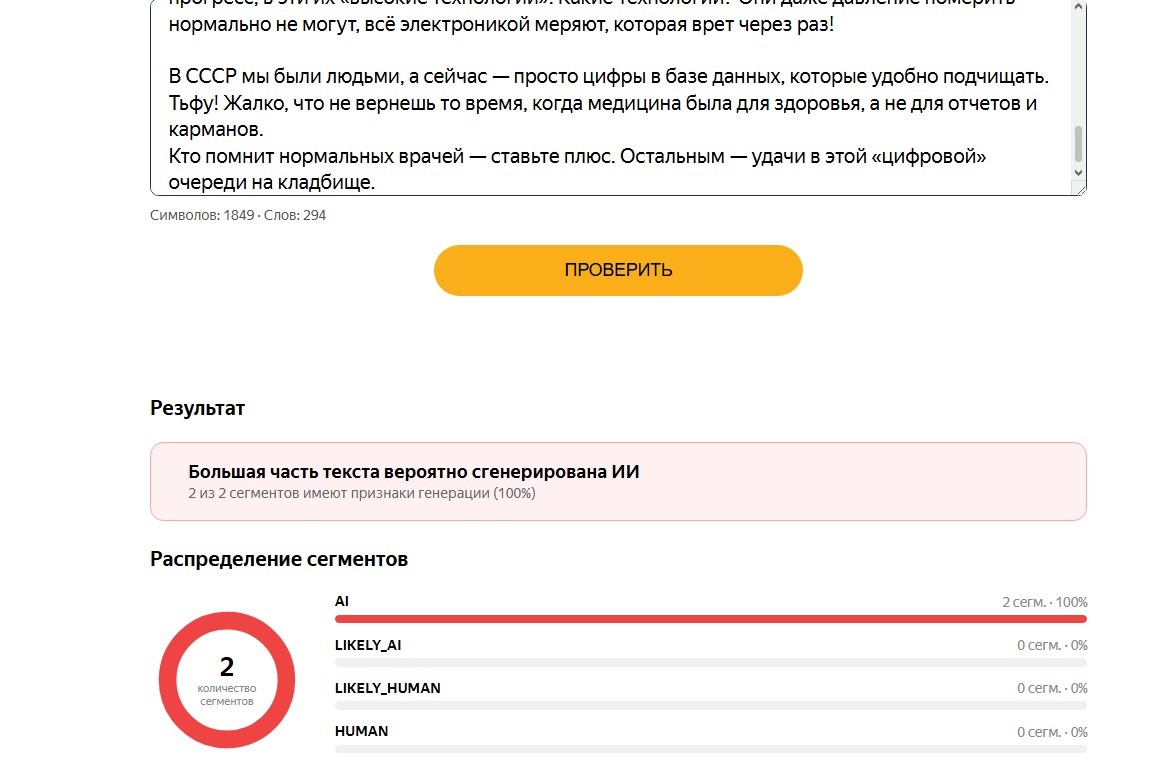Click the 'количество сегментов' text inside donut

tap(227, 694)
